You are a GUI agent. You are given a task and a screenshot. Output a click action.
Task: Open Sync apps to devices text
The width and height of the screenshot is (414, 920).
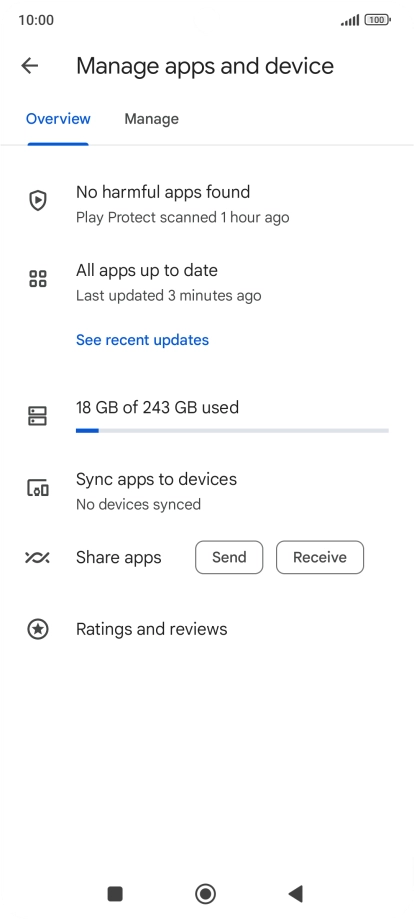(x=157, y=479)
